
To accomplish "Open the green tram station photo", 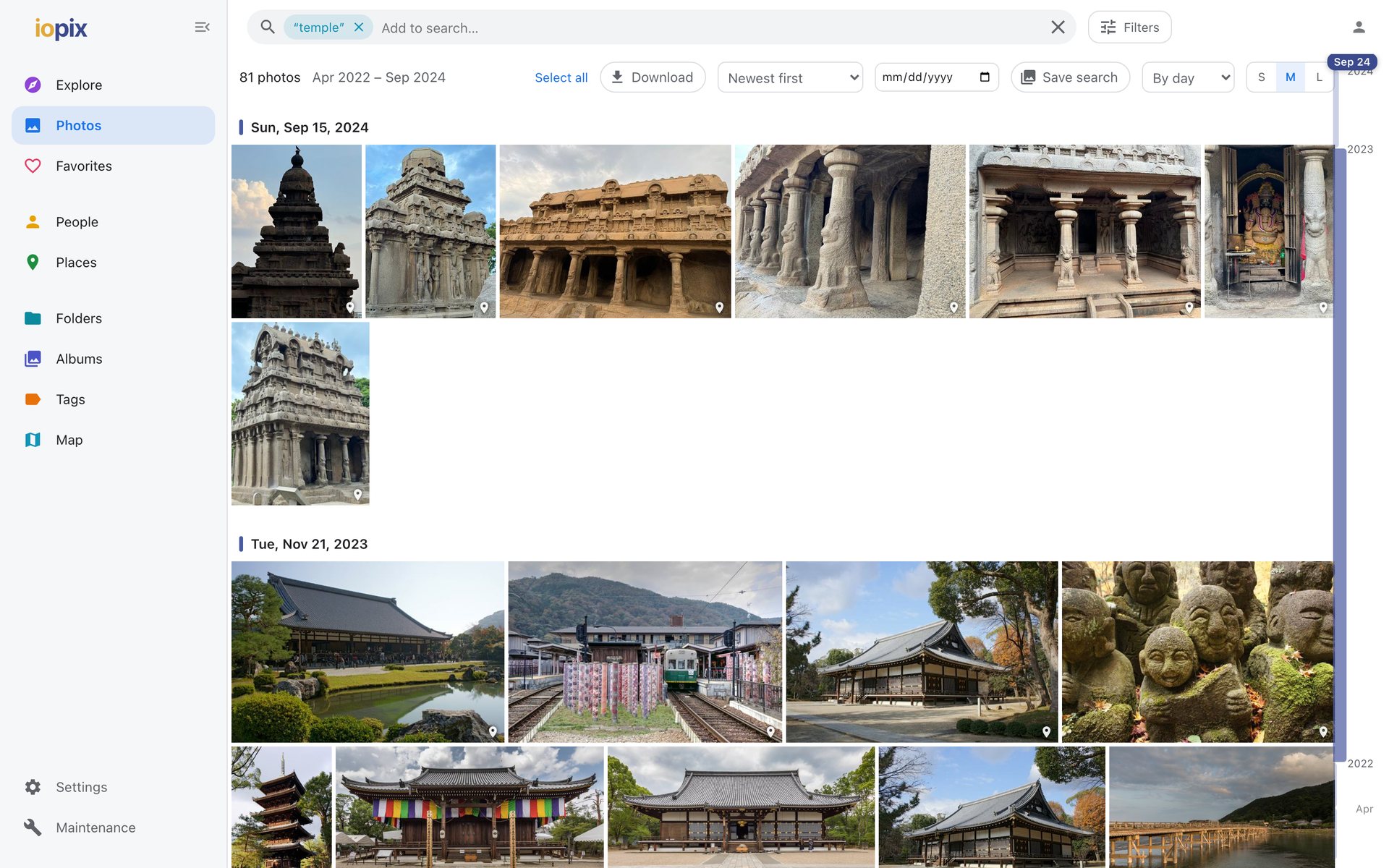I will [x=645, y=652].
